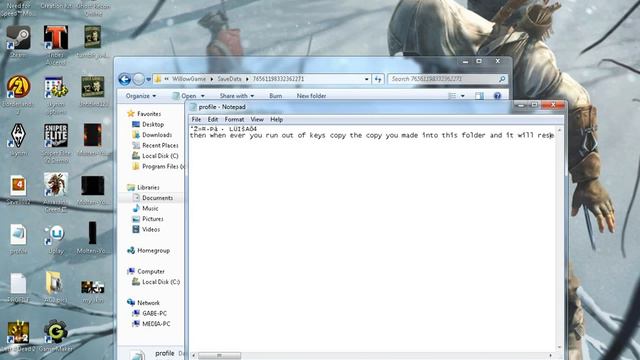
Task: Open Notepad File menu
Action: point(196,120)
